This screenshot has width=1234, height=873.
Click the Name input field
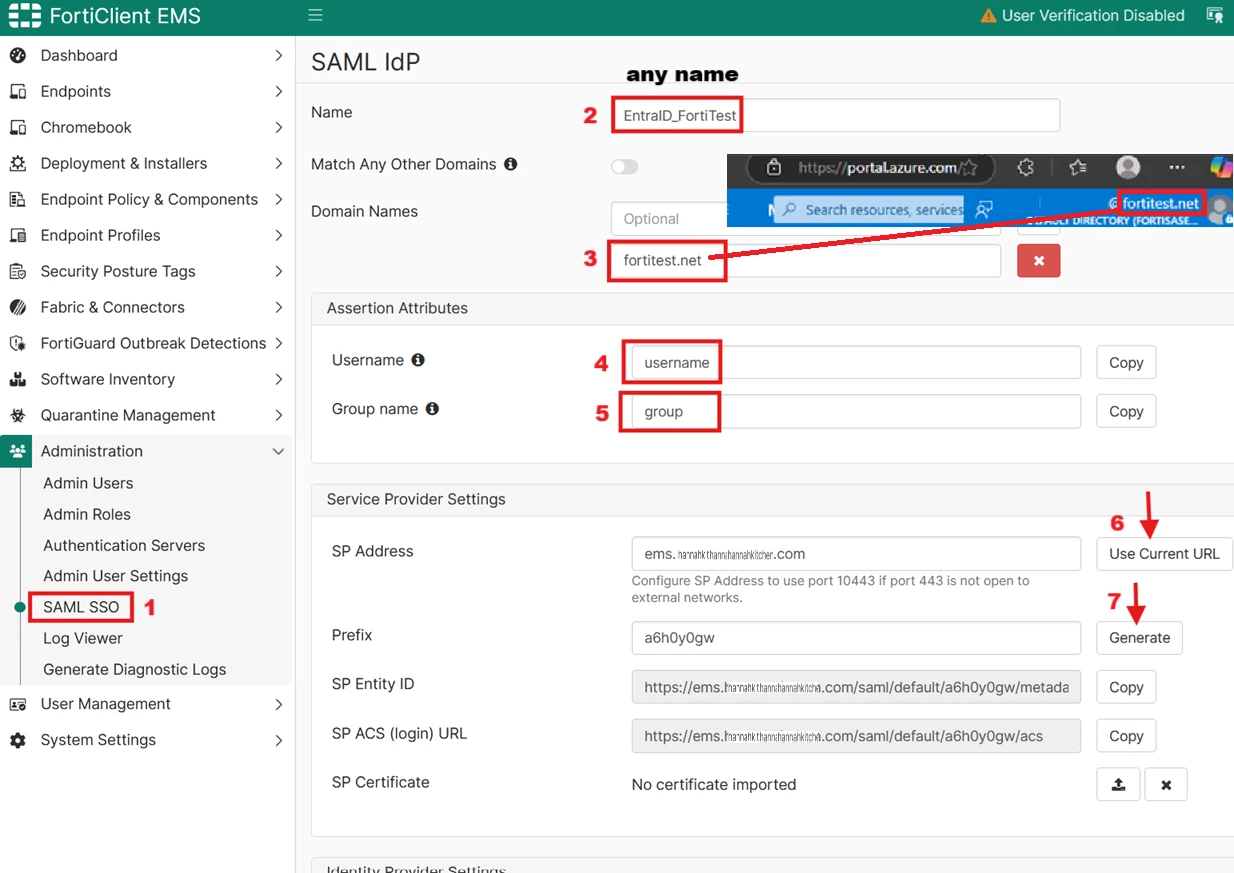tap(835, 115)
